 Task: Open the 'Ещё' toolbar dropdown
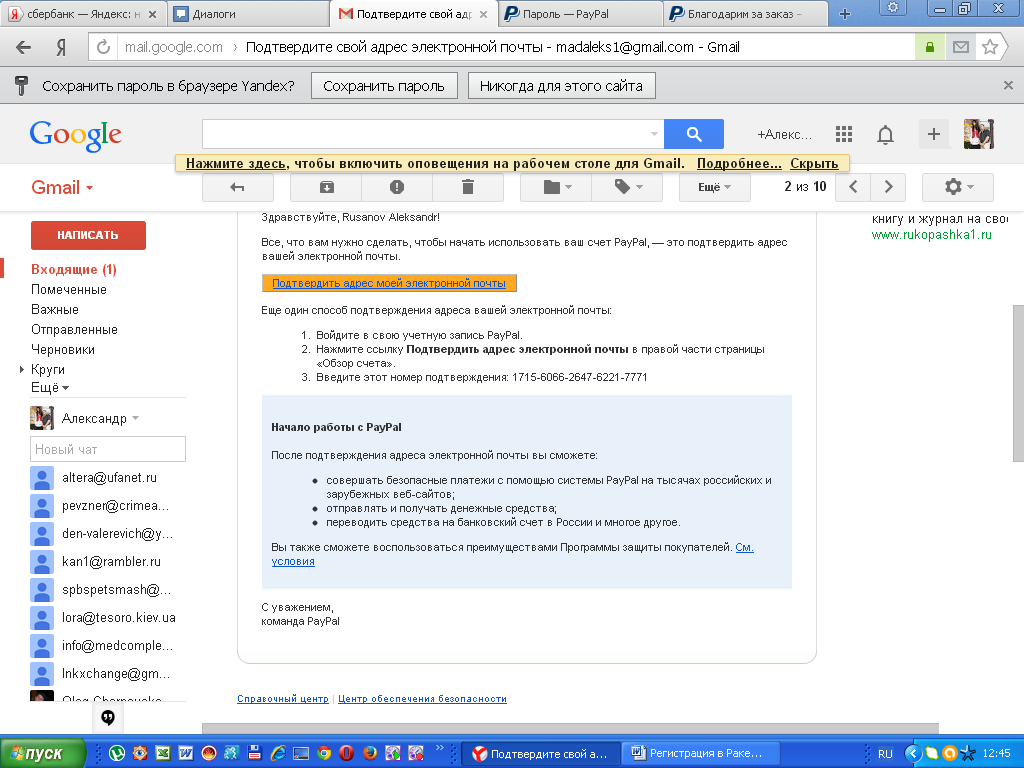point(714,187)
